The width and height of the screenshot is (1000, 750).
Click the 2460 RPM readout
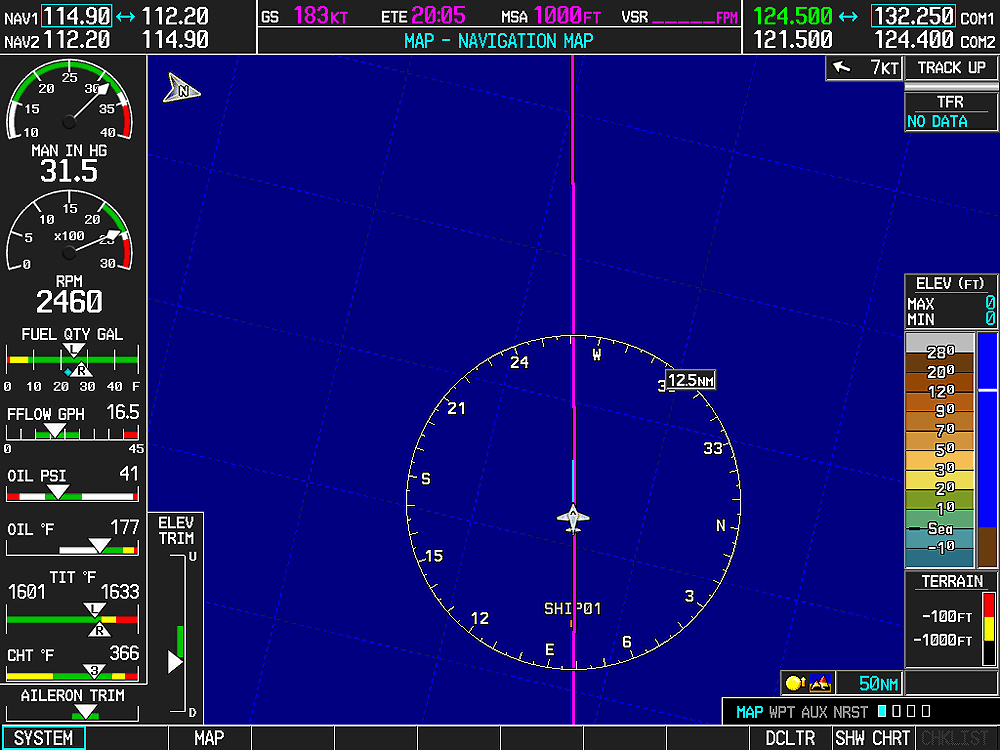click(69, 302)
